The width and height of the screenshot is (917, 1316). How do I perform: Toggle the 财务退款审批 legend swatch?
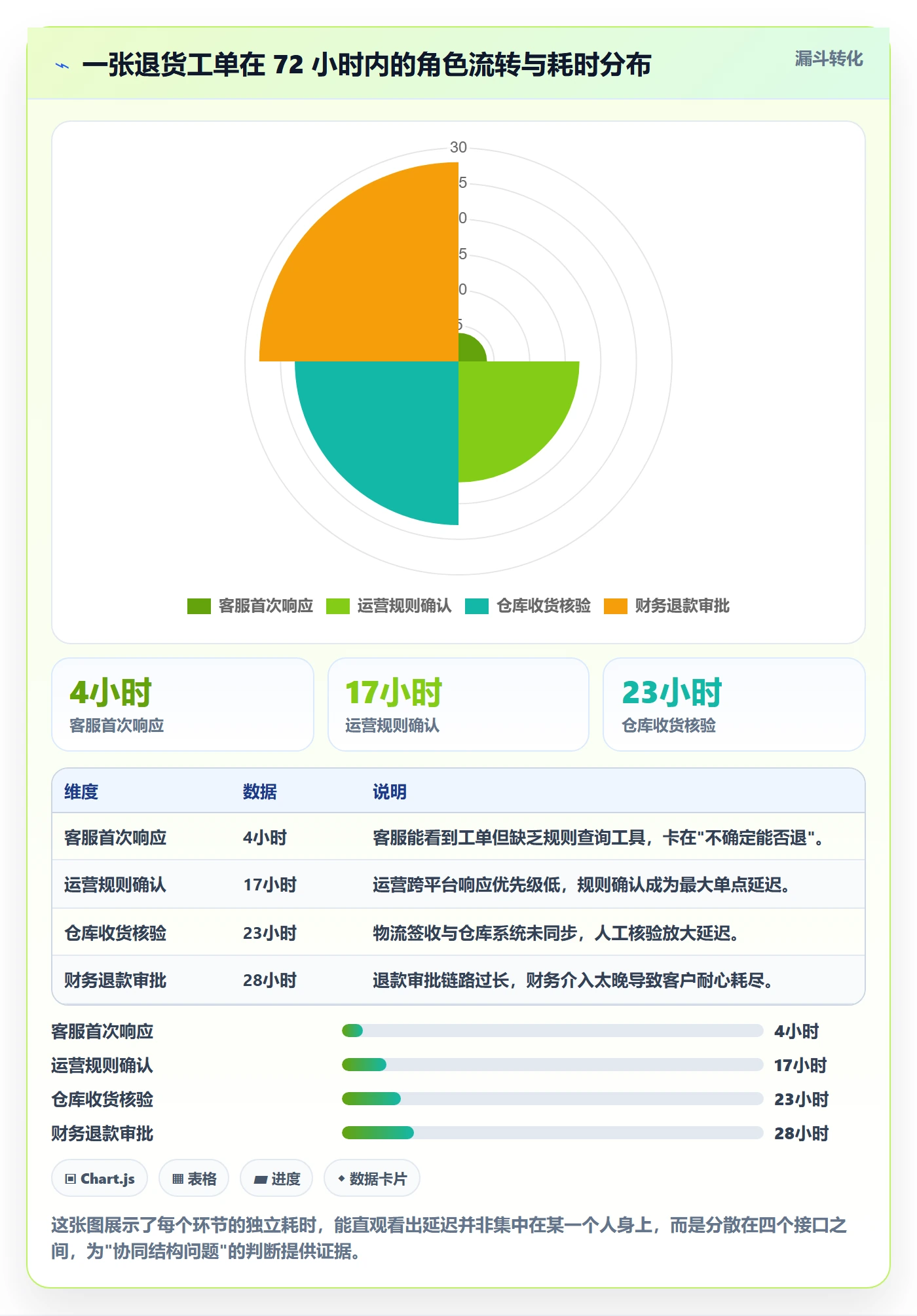(x=615, y=606)
